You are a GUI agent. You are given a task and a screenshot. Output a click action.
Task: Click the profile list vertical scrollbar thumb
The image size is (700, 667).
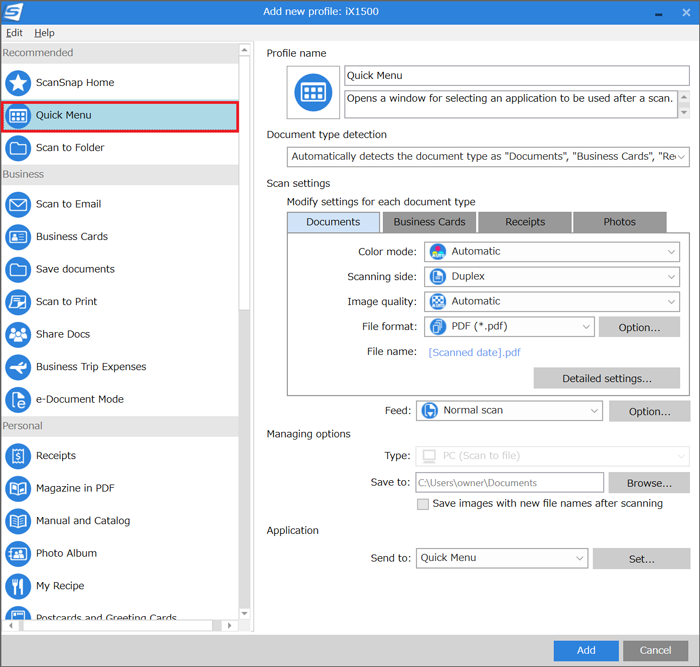(244, 183)
